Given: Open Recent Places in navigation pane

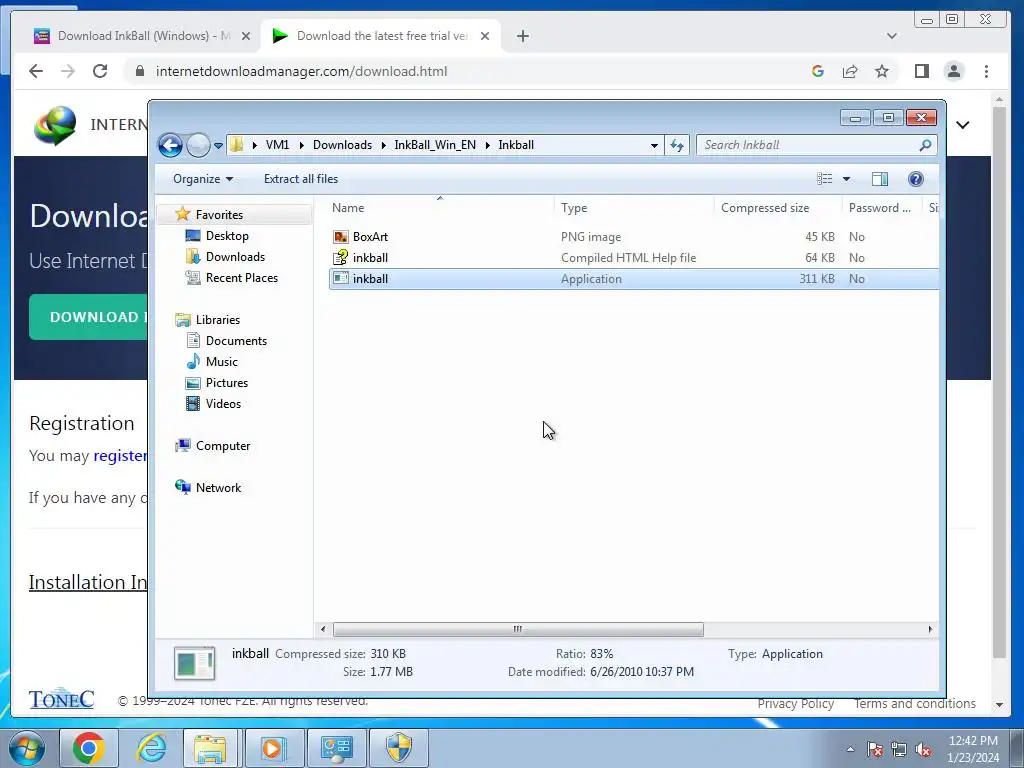Looking at the screenshot, I should pyautogui.click(x=241, y=278).
